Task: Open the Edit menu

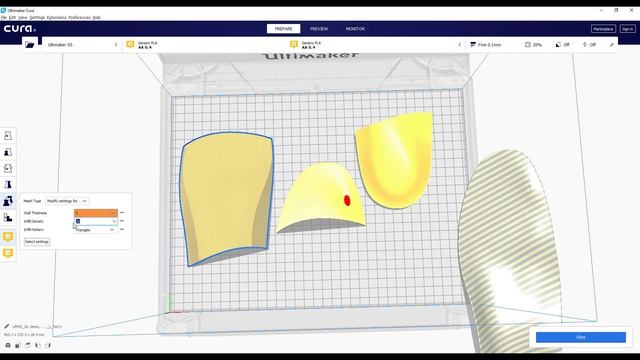Action: (12, 18)
